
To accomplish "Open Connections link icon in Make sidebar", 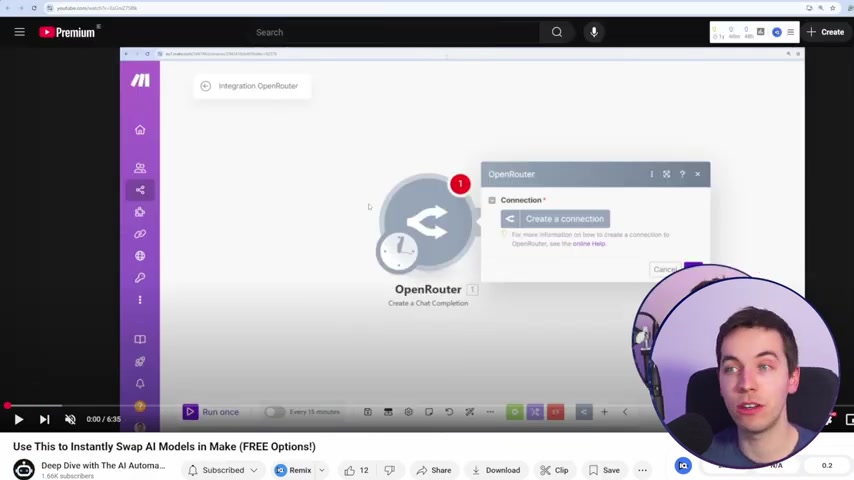I will pos(140,234).
